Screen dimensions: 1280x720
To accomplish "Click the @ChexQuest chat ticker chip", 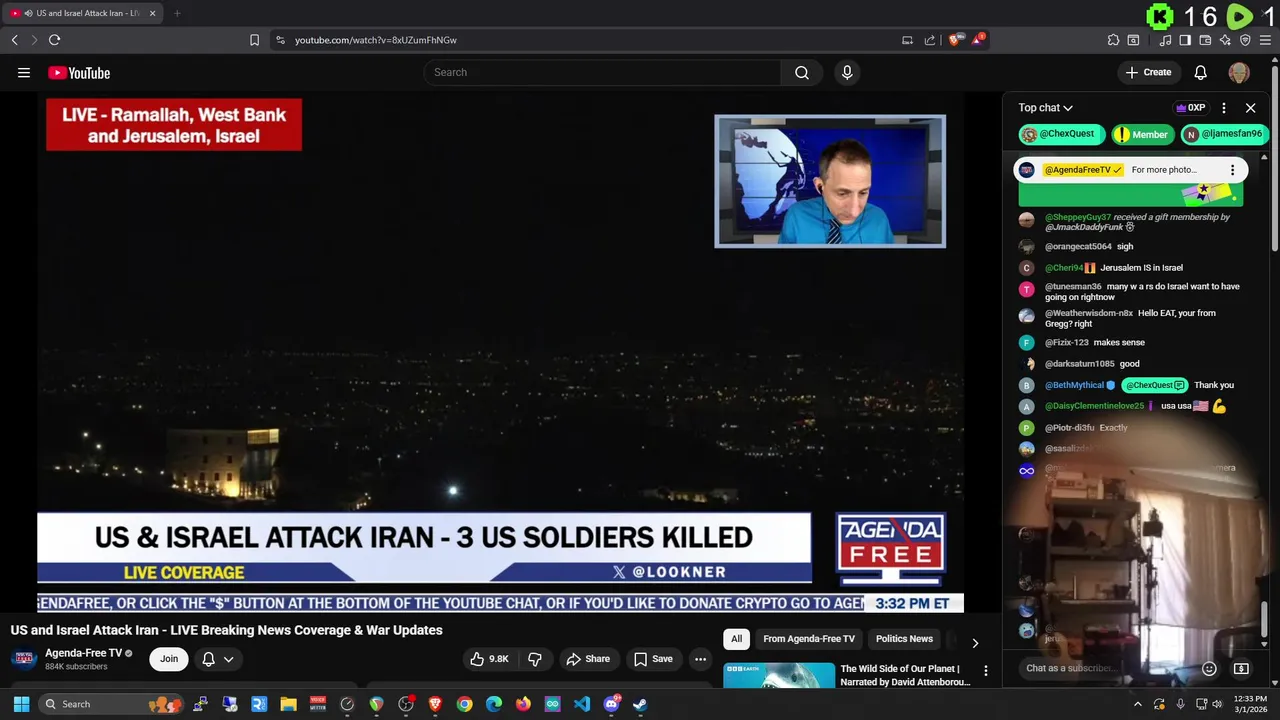I will click(x=1061, y=134).
